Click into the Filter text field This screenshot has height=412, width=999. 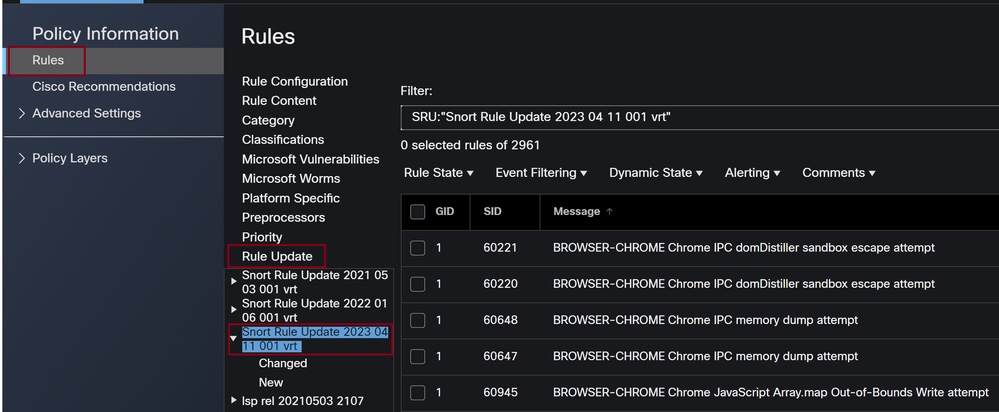click(690, 118)
